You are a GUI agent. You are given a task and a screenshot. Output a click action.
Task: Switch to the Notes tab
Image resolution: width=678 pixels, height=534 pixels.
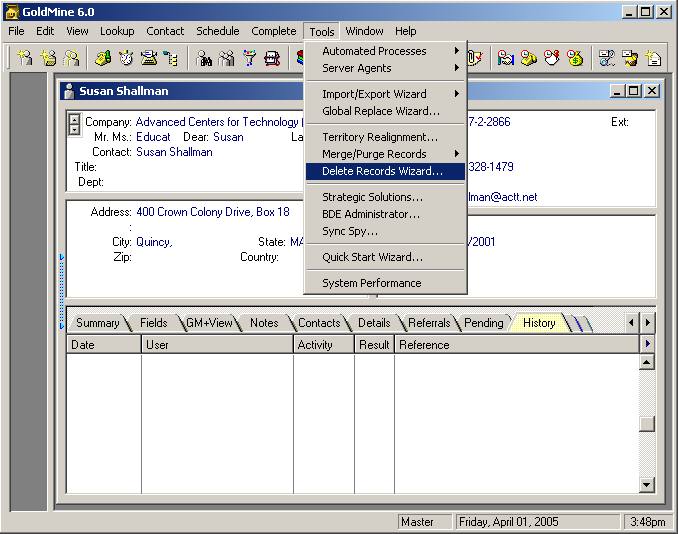click(264, 323)
